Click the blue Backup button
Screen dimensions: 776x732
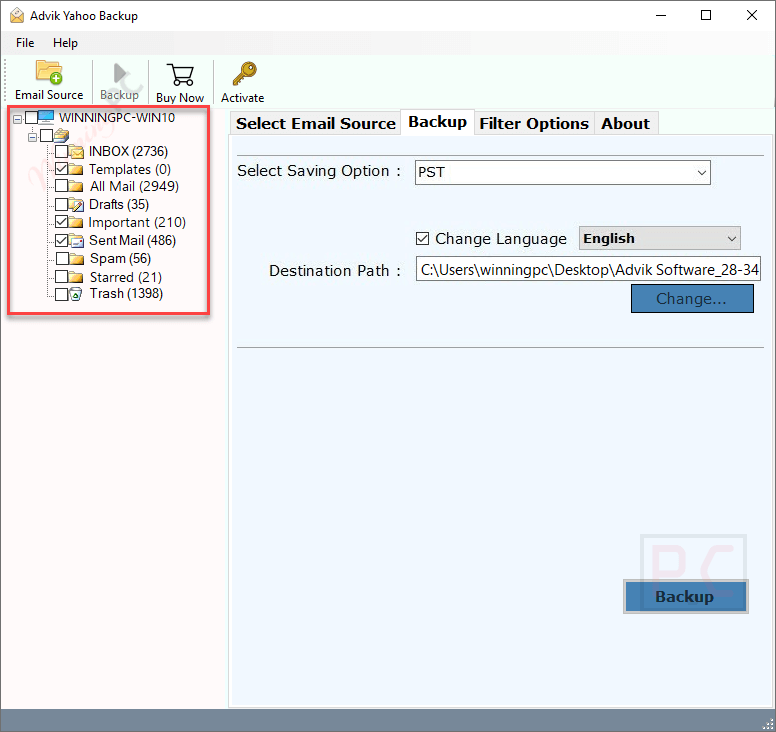pyautogui.click(x=685, y=596)
